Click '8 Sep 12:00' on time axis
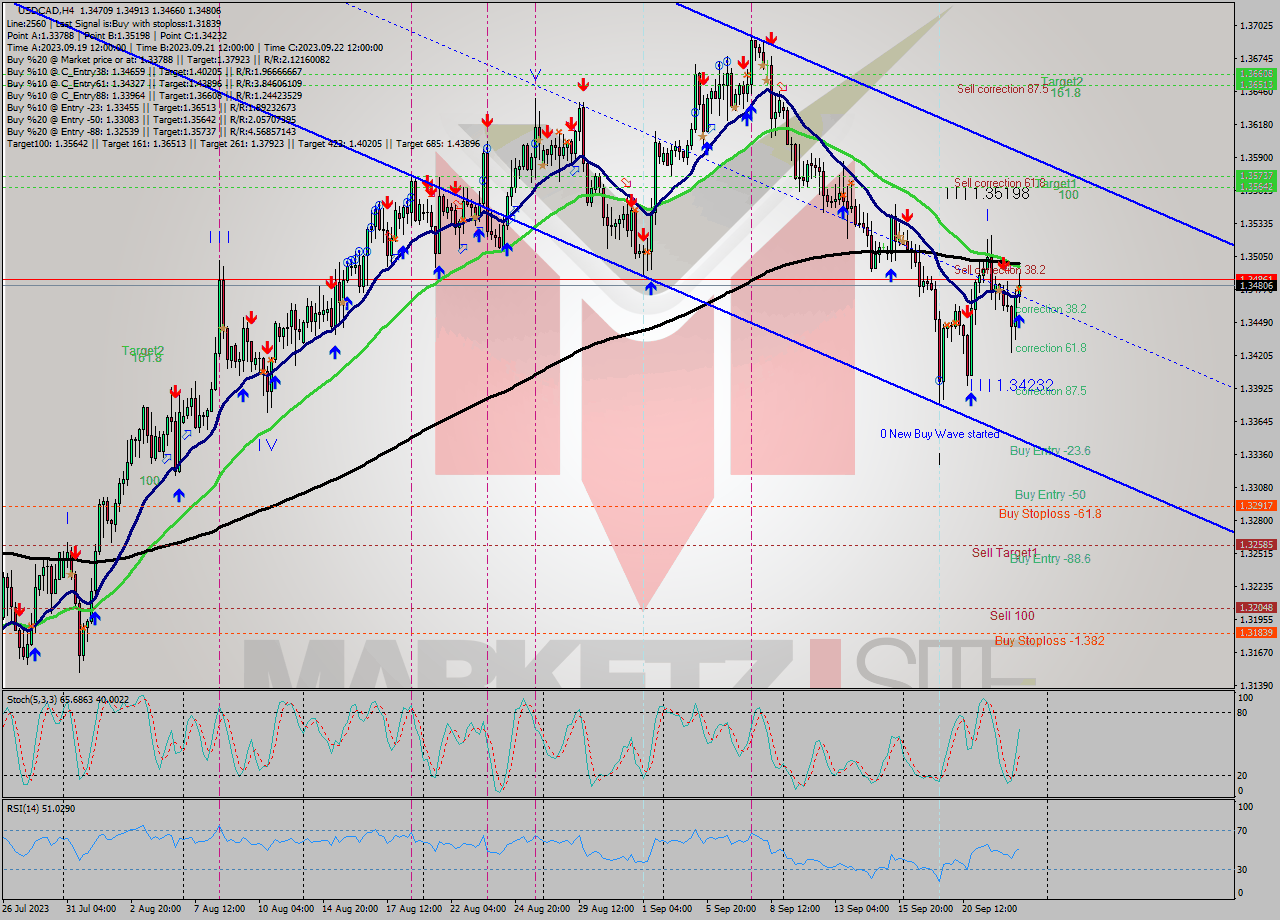1280x920 pixels. tap(795, 909)
